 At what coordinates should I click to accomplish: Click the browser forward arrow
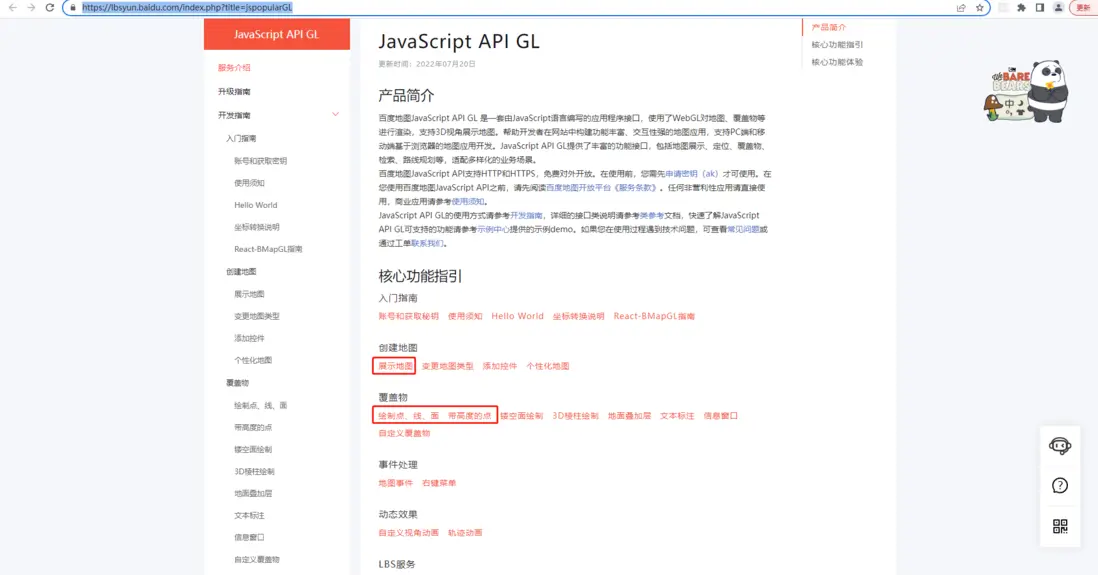coord(31,8)
